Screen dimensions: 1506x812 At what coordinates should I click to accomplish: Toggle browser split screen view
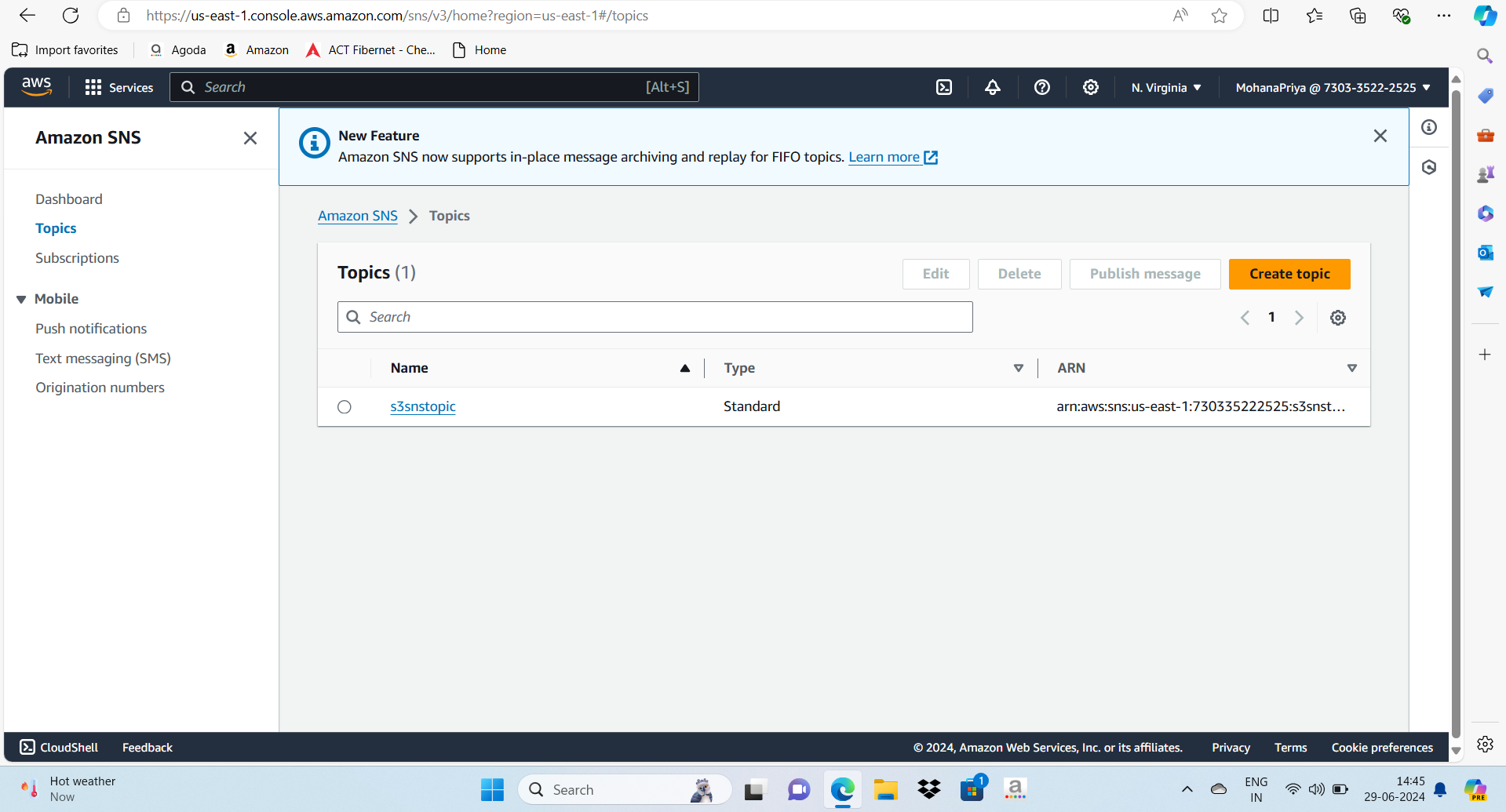click(x=1271, y=16)
